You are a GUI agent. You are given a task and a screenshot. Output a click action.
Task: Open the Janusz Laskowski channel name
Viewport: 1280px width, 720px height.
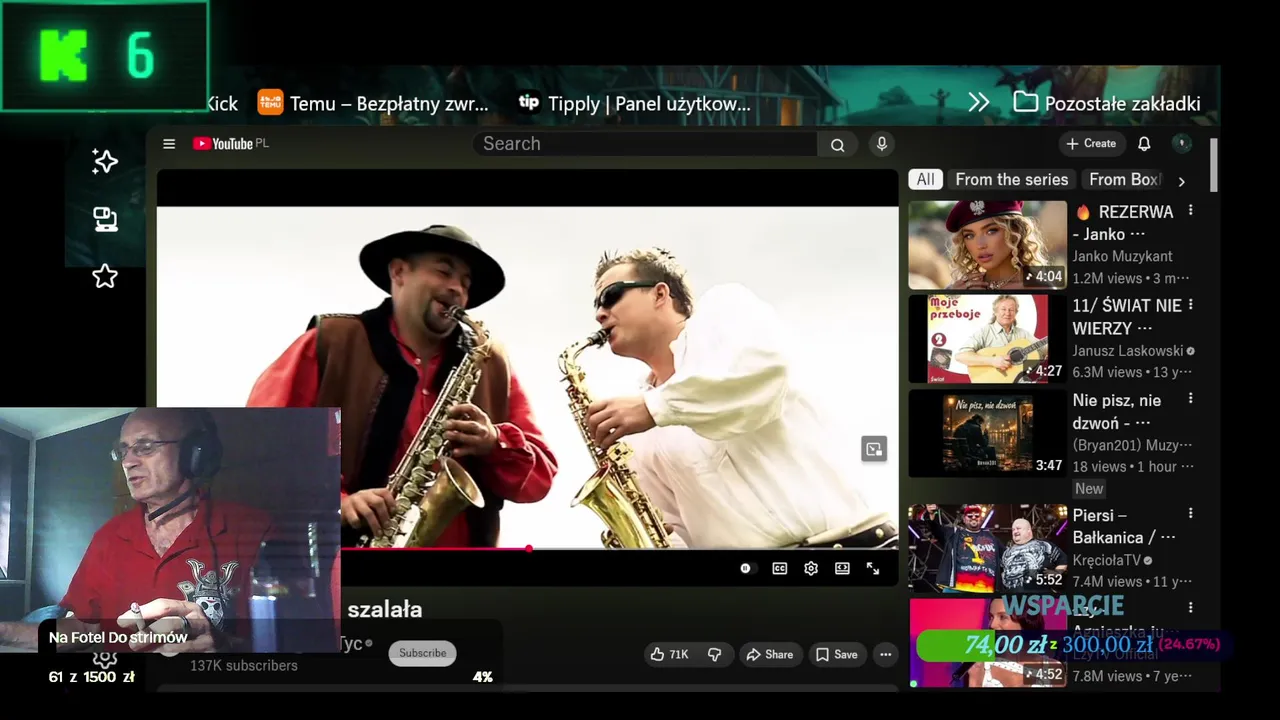[x=1128, y=351]
